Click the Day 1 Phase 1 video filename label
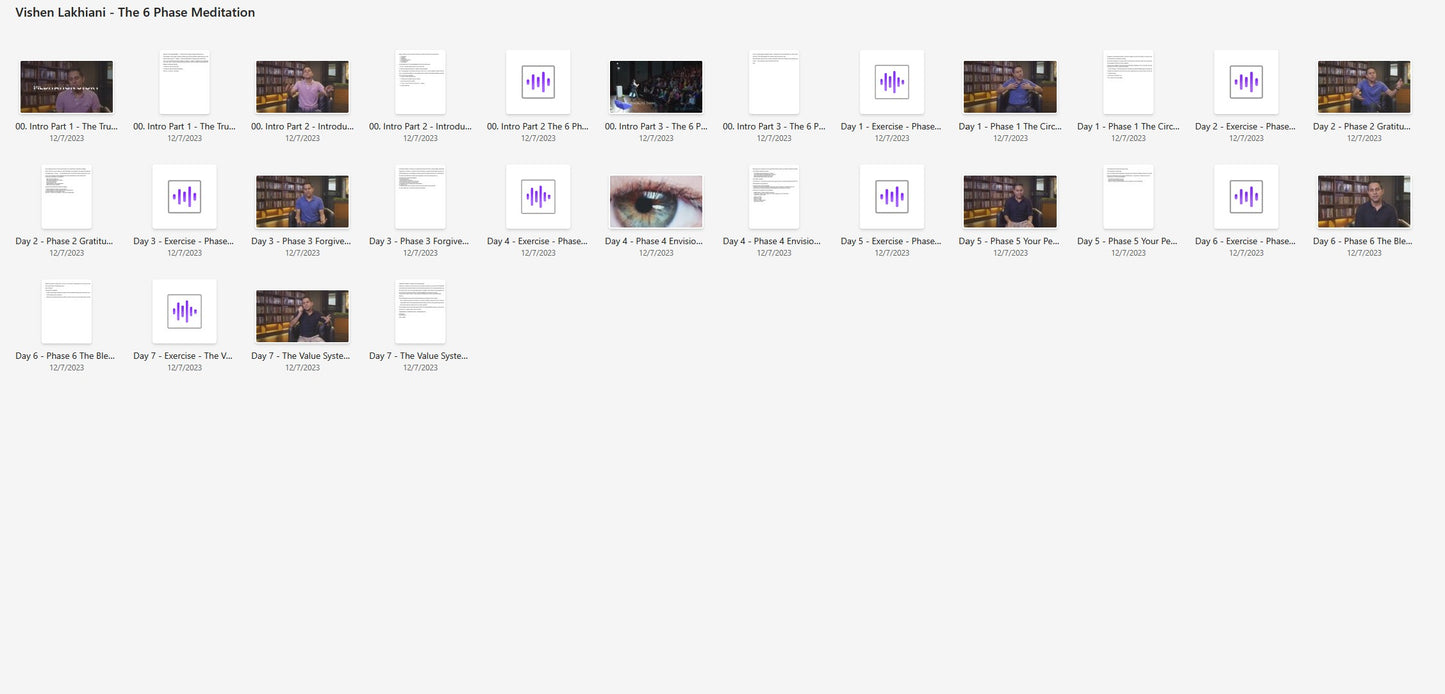 click(1010, 127)
